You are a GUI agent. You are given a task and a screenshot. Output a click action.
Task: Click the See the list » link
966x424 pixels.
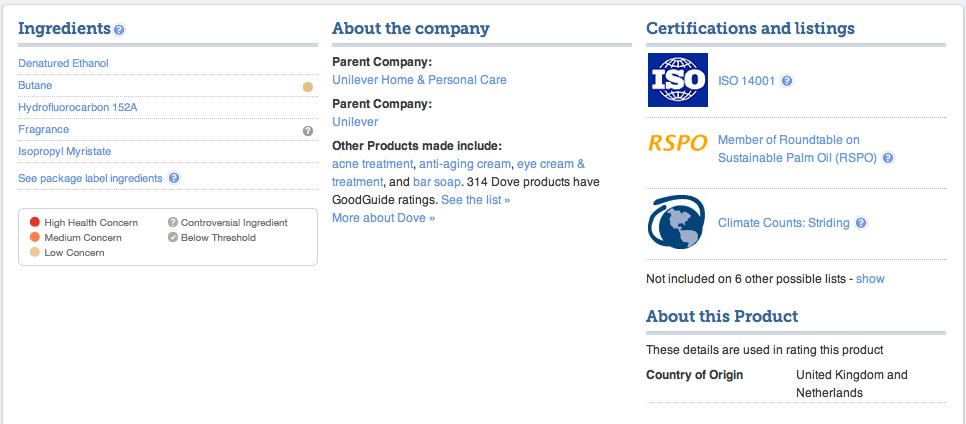coord(475,200)
